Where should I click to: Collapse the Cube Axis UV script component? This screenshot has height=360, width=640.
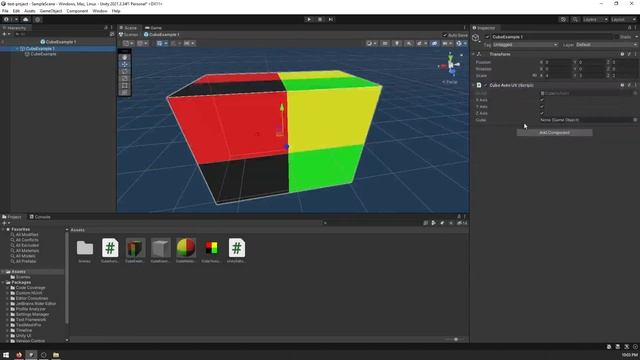point(473,85)
